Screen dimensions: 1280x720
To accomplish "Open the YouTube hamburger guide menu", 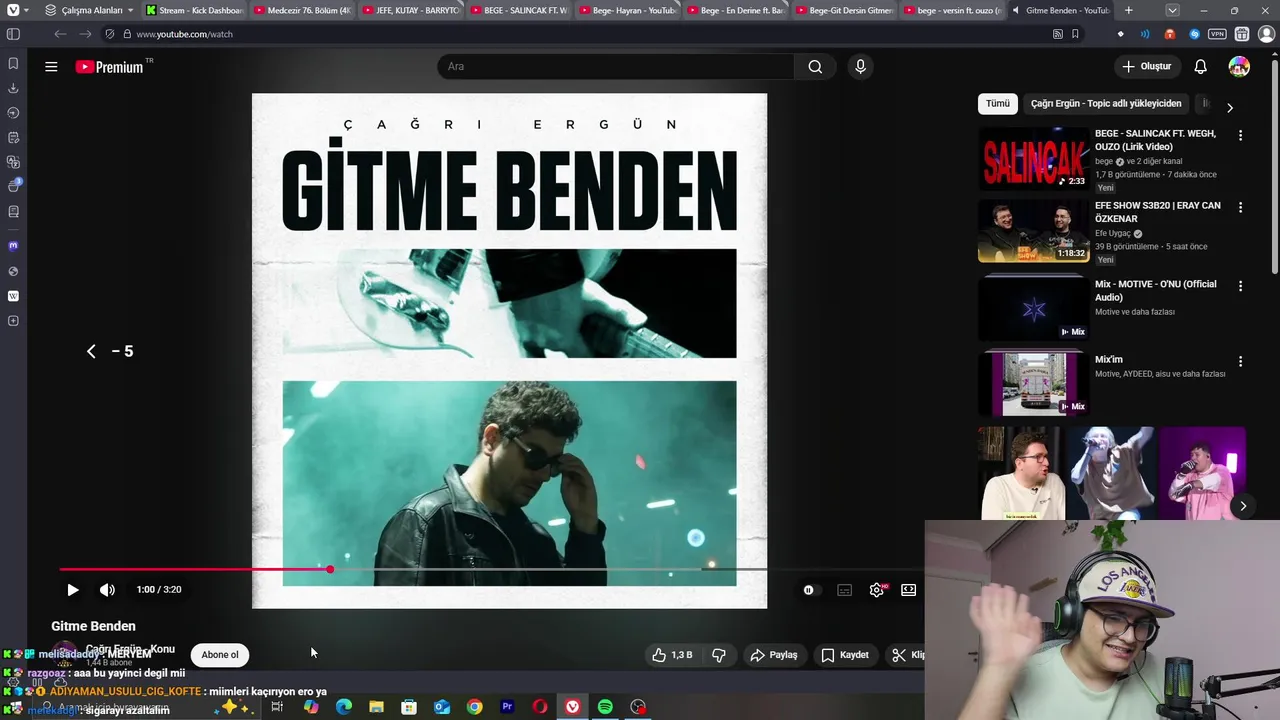I will pyautogui.click(x=51, y=67).
